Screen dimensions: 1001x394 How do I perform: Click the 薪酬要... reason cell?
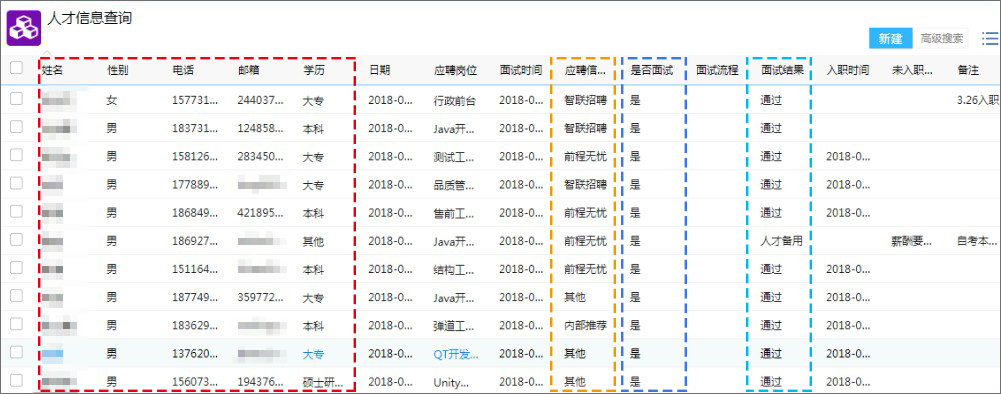pyautogui.click(x=912, y=241)
